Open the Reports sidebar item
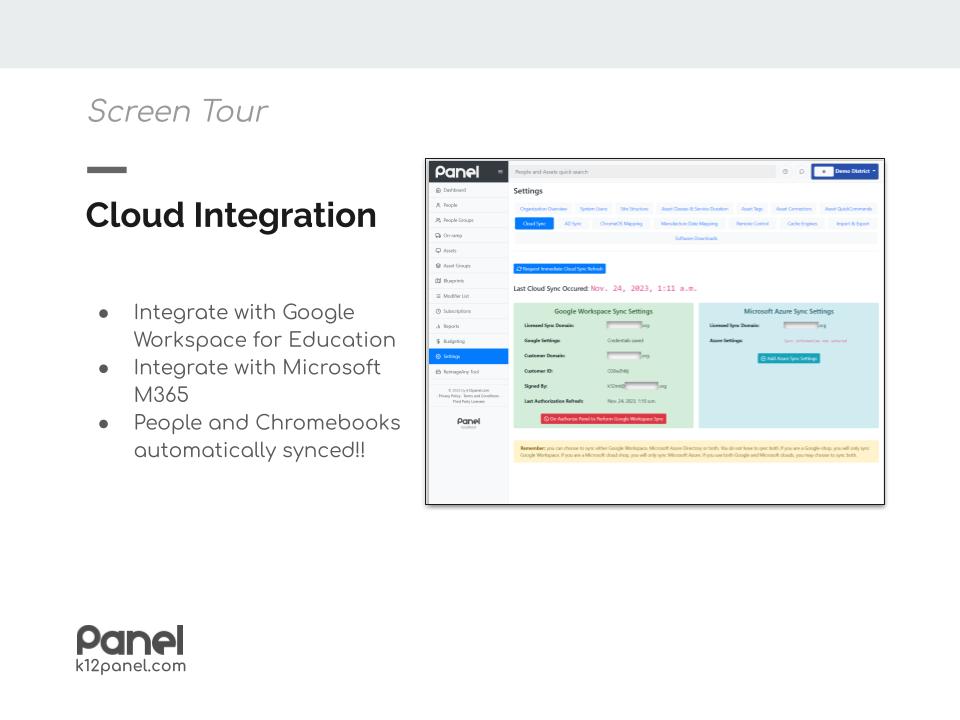The image size is (960, 720). 468,326
